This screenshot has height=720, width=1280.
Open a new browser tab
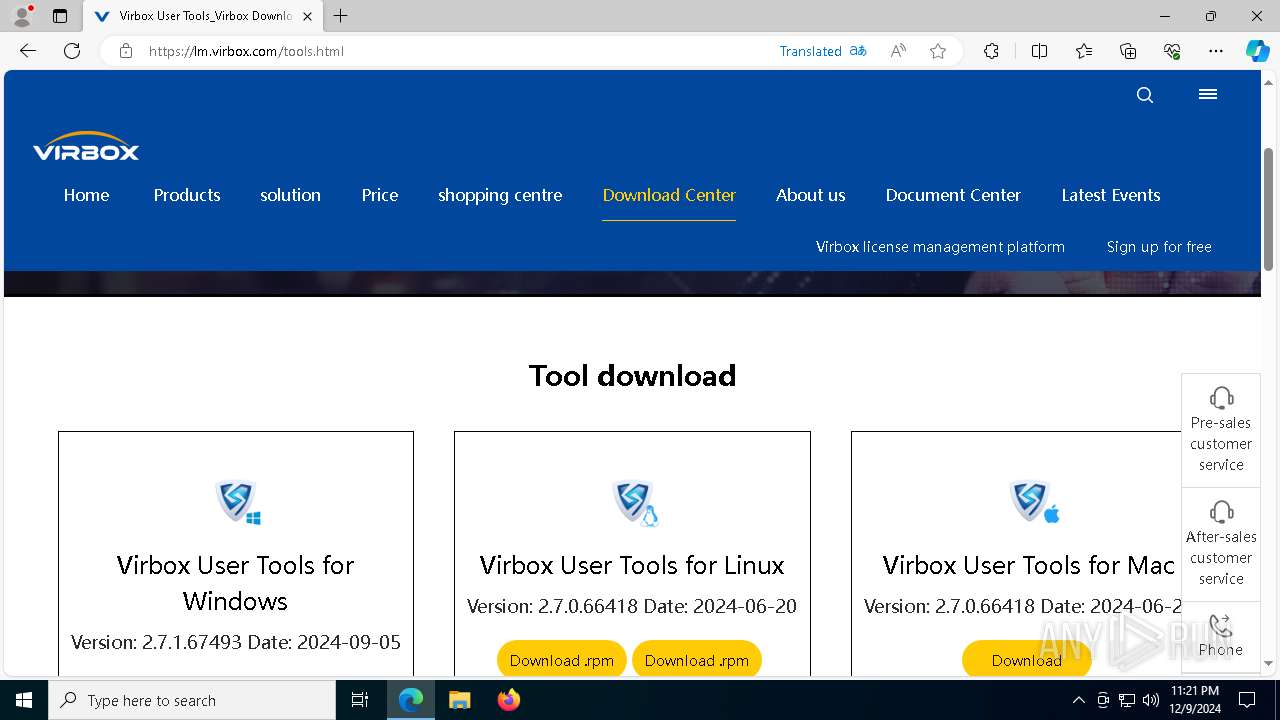coord(341,16)
